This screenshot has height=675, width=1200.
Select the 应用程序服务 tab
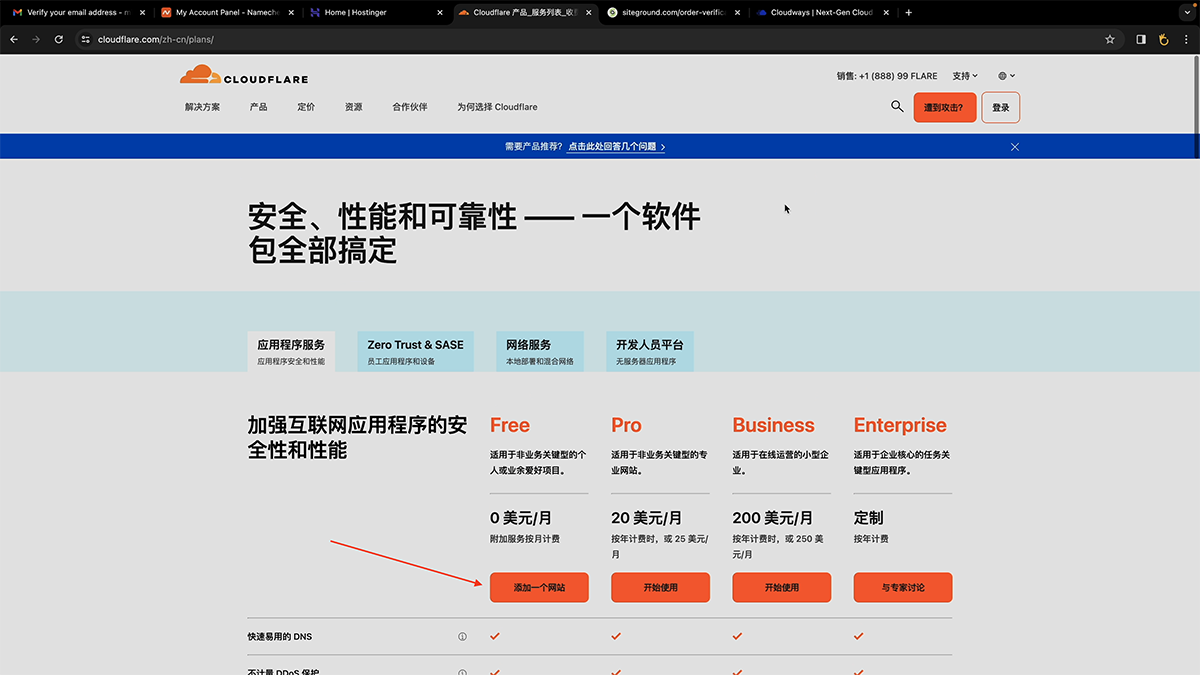[291, 352]
